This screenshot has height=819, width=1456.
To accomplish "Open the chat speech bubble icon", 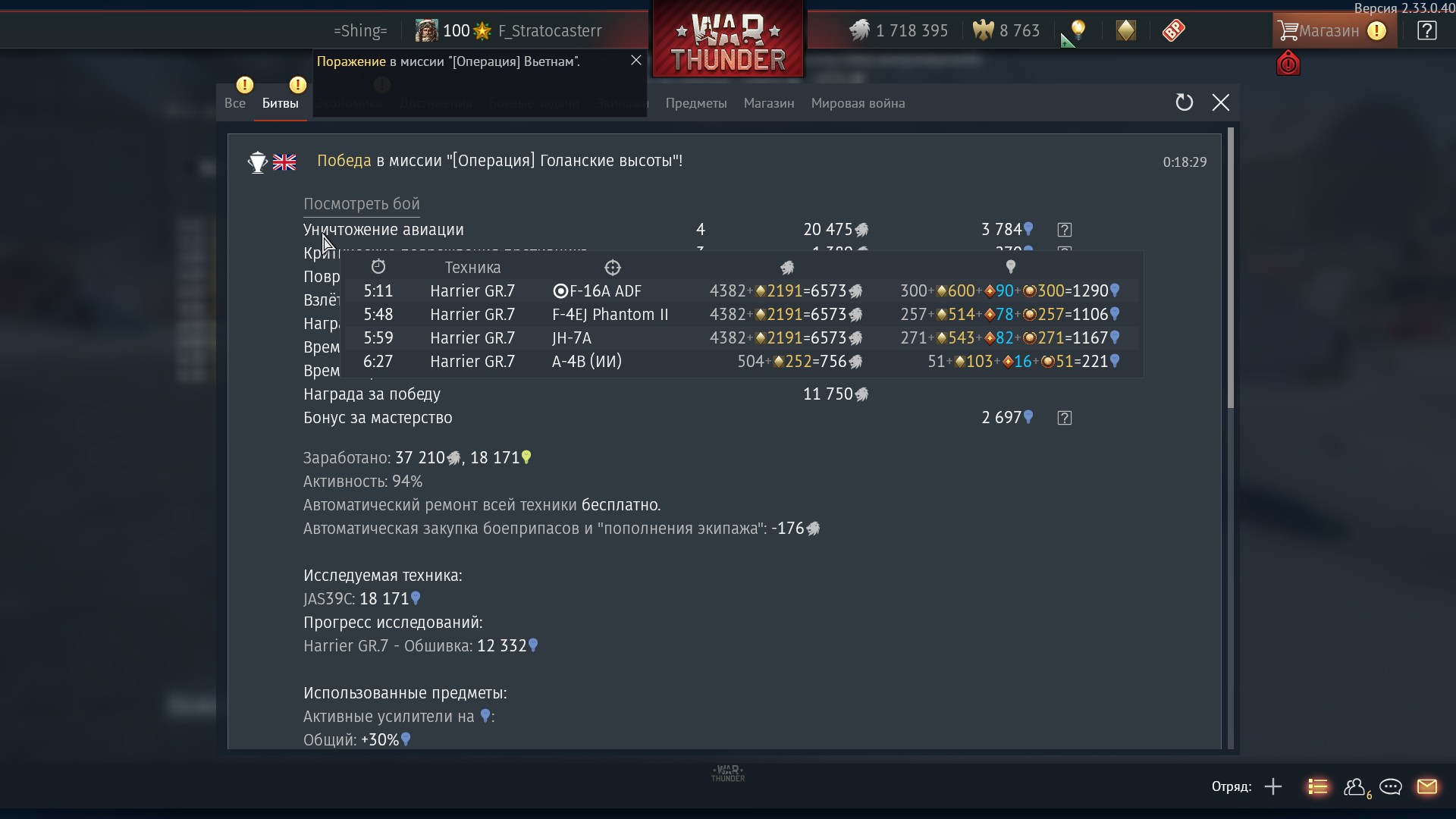I will point(1390,786).
